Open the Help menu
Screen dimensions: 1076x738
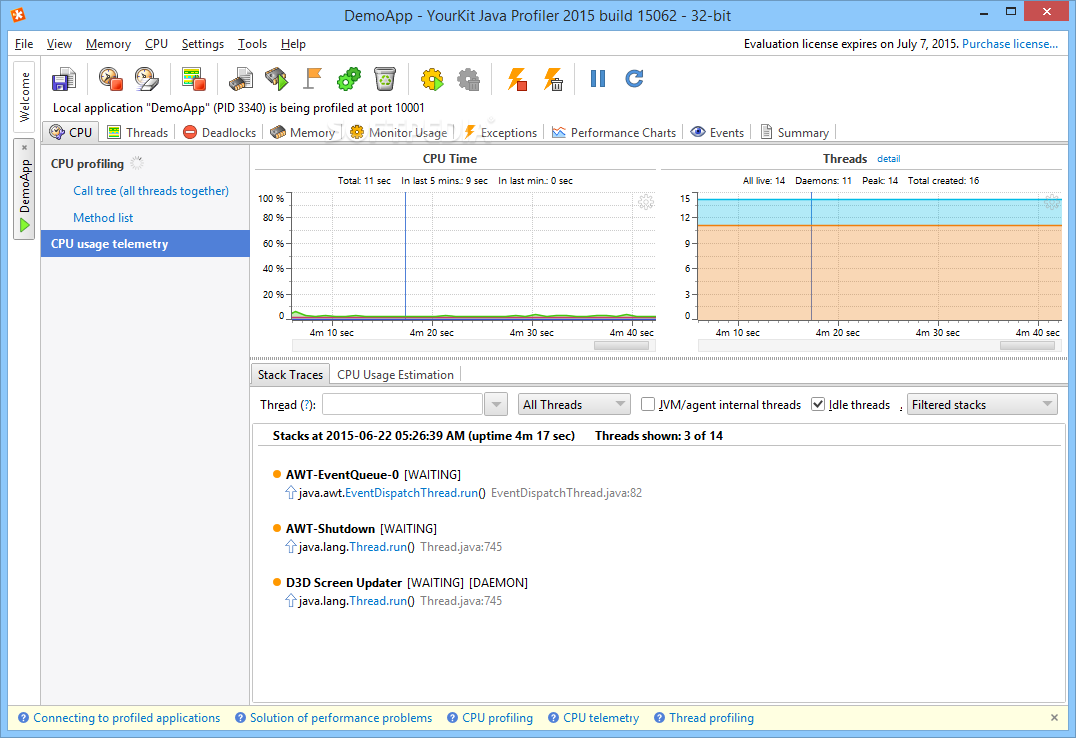coord(293,44)
